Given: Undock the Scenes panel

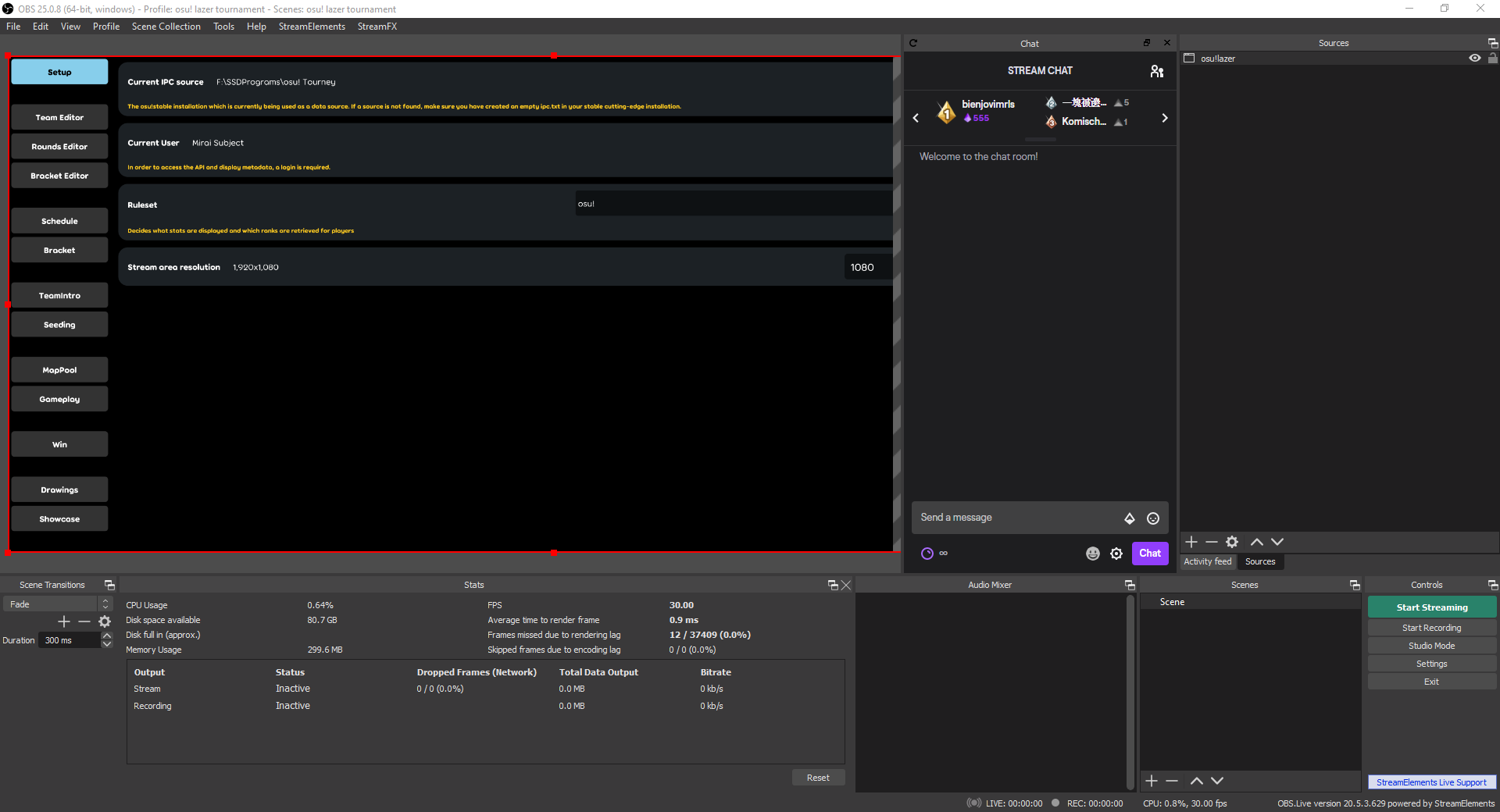Looking at the screenshot, I should pyautogui.click(x=1355, y=585).
